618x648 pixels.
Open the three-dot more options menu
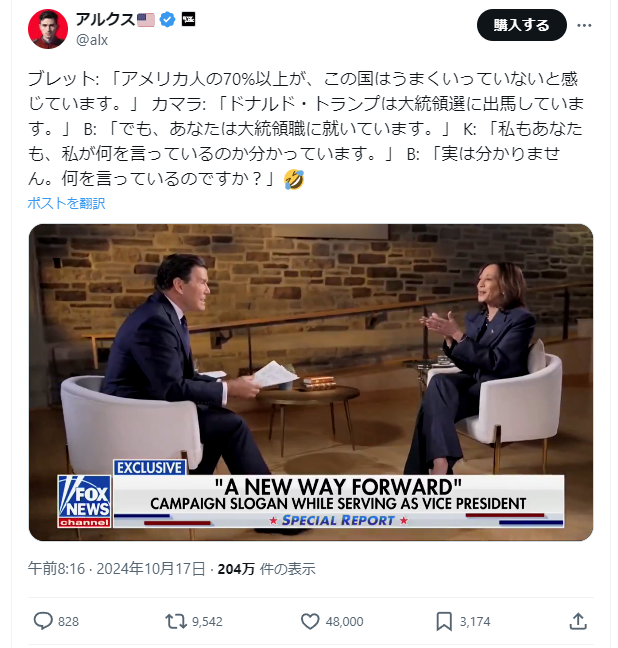(x=584, y=26)
